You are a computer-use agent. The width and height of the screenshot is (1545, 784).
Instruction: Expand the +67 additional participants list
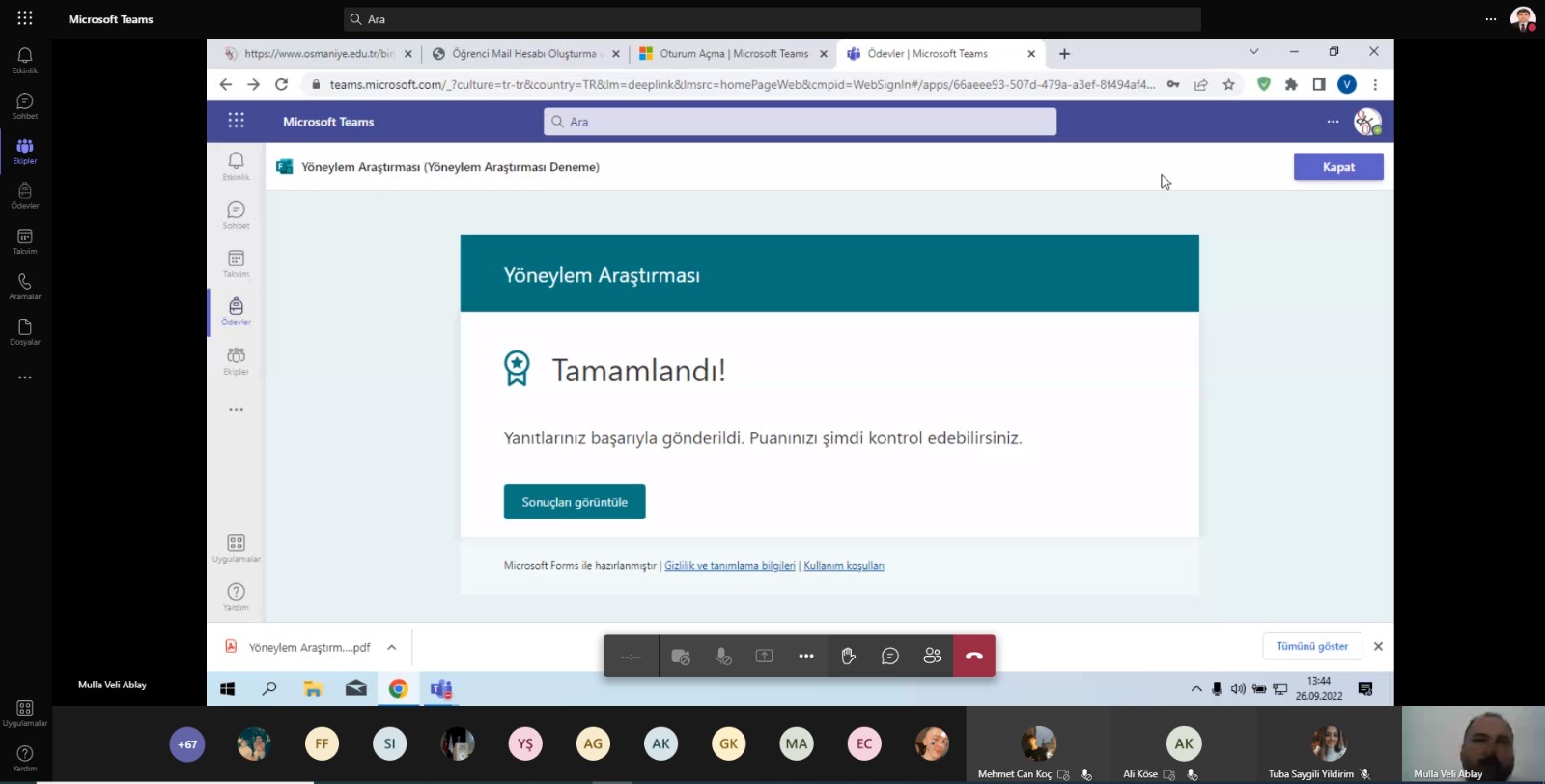[187, 744]
